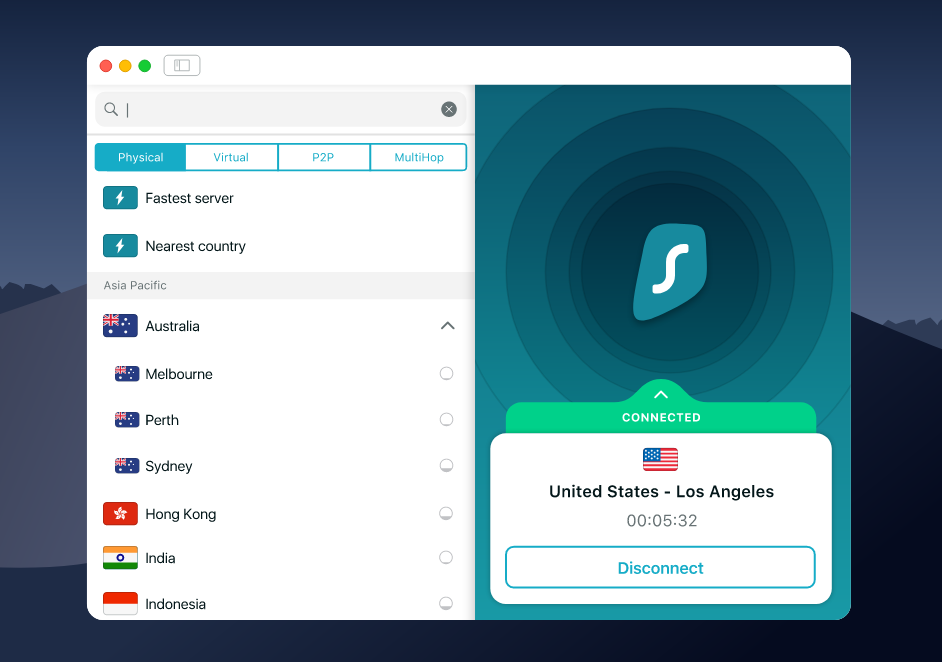
Task: Click the Nearest country lightning icon
Action: pyautogui.click(x=120, y=246)
